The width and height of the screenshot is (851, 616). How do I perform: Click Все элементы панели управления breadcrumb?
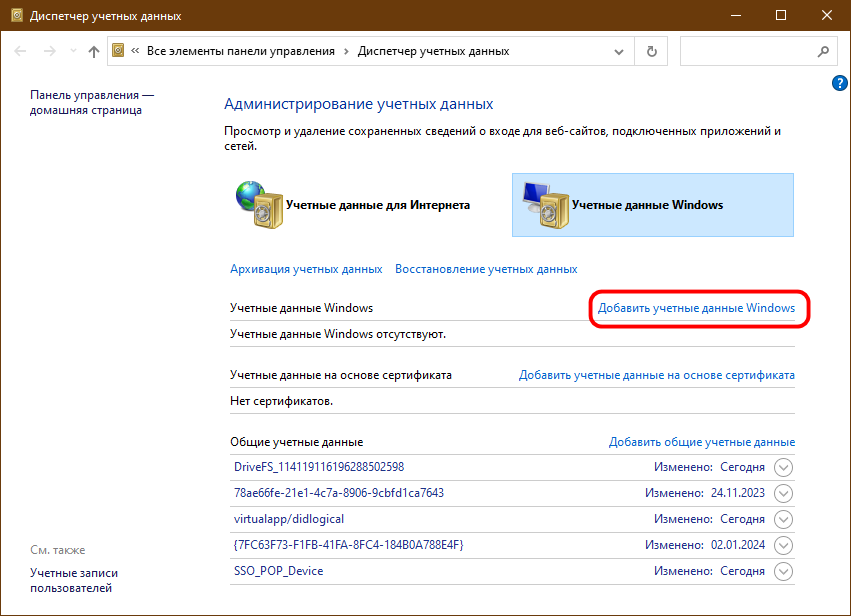tap(240, 52)
